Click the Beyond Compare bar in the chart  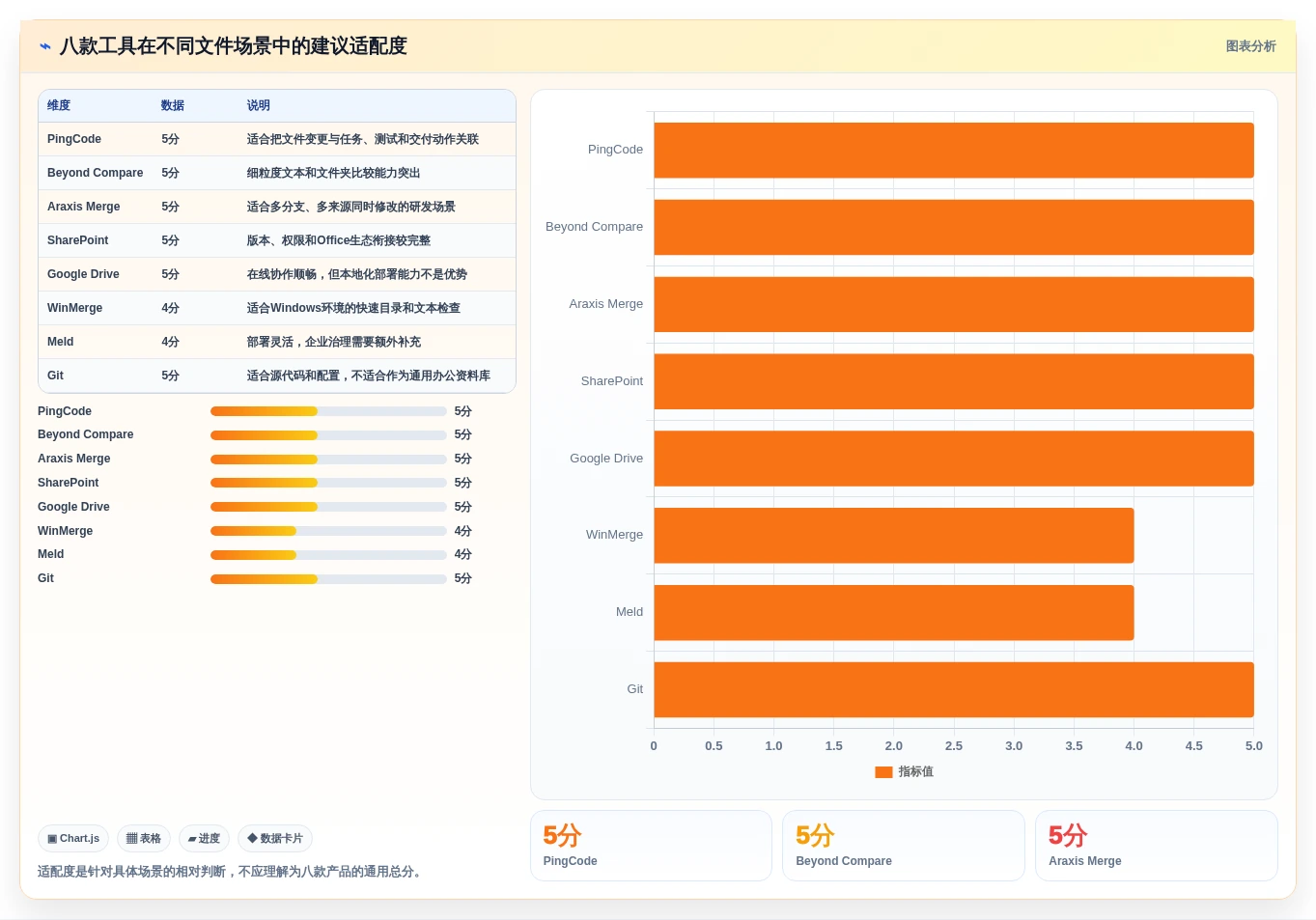[x=954, y=227]
